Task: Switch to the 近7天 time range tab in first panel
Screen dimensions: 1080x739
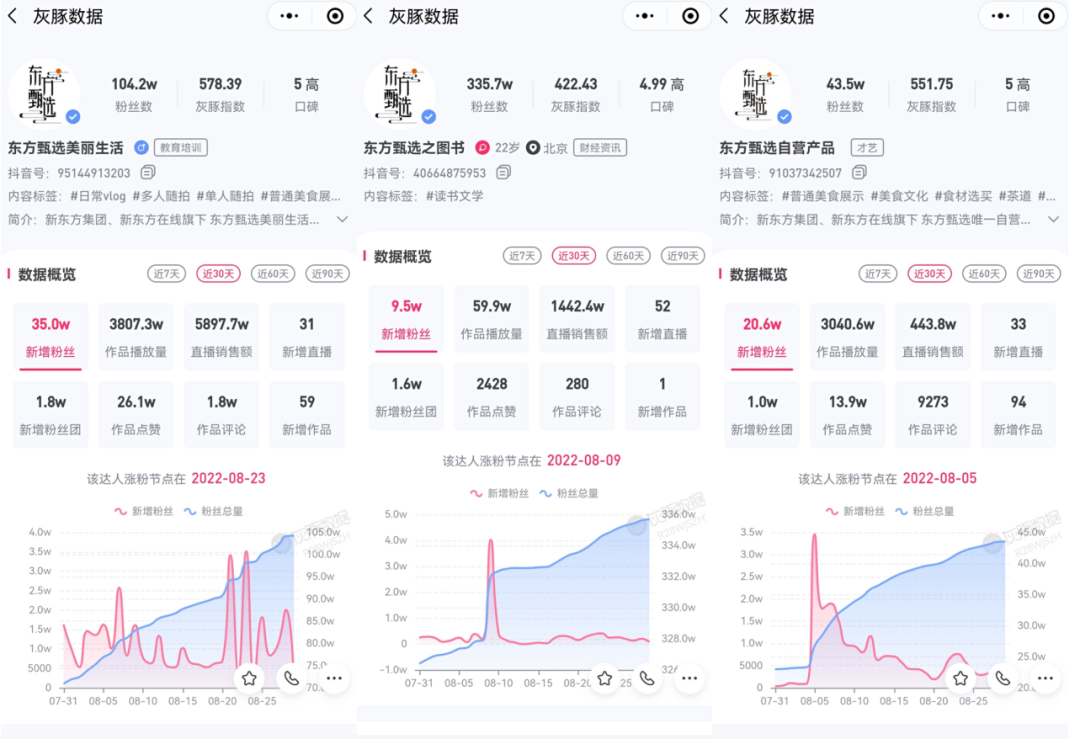Action: click(x=166, y=272)
